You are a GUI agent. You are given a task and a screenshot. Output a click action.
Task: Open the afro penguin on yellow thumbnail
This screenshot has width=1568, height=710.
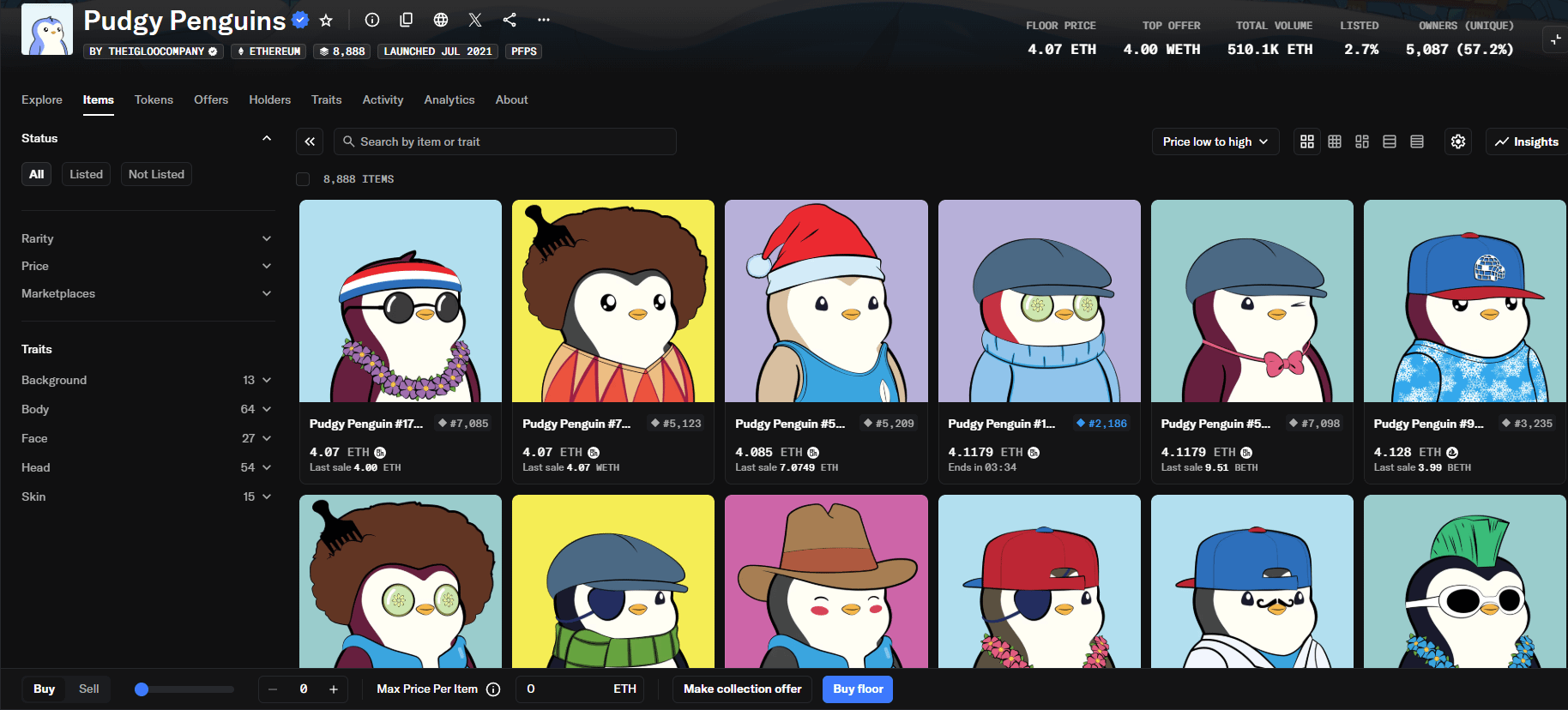(613, 301)
